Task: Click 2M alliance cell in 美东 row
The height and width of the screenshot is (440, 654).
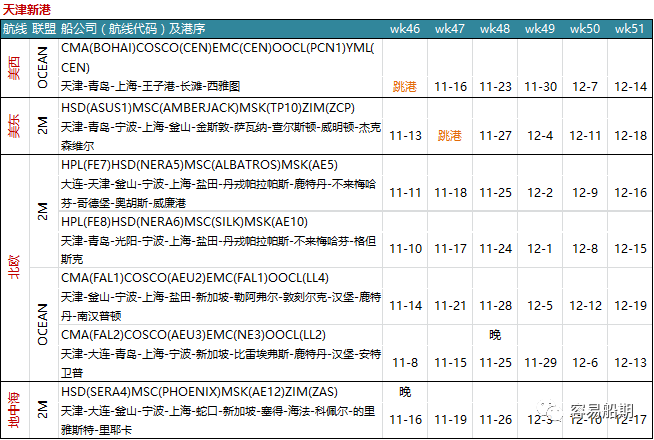Action: (x=43, y=126)
